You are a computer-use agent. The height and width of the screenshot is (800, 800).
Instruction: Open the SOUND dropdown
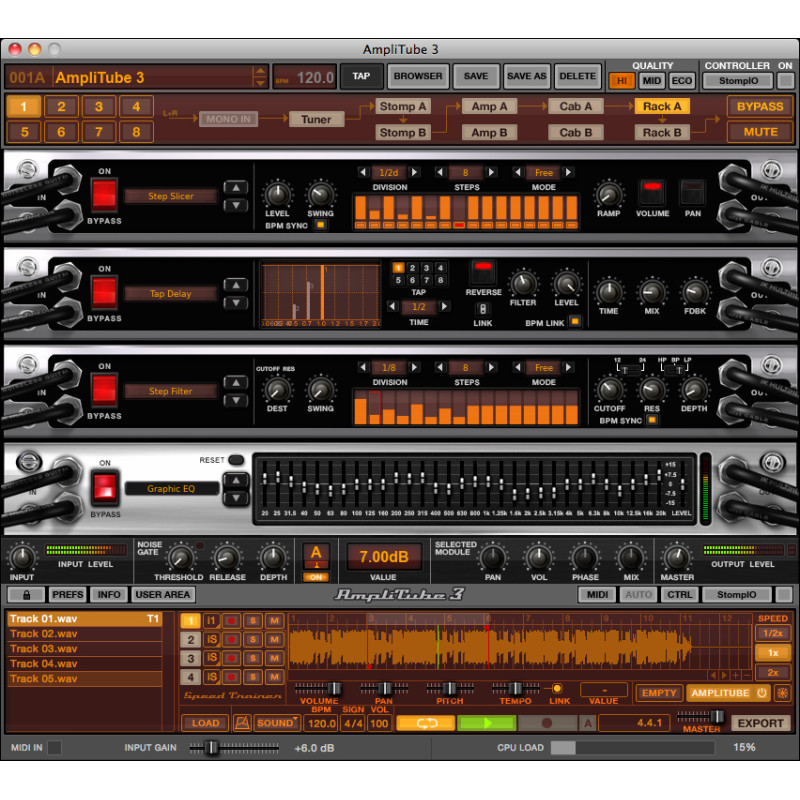click(x=277, y=723)
